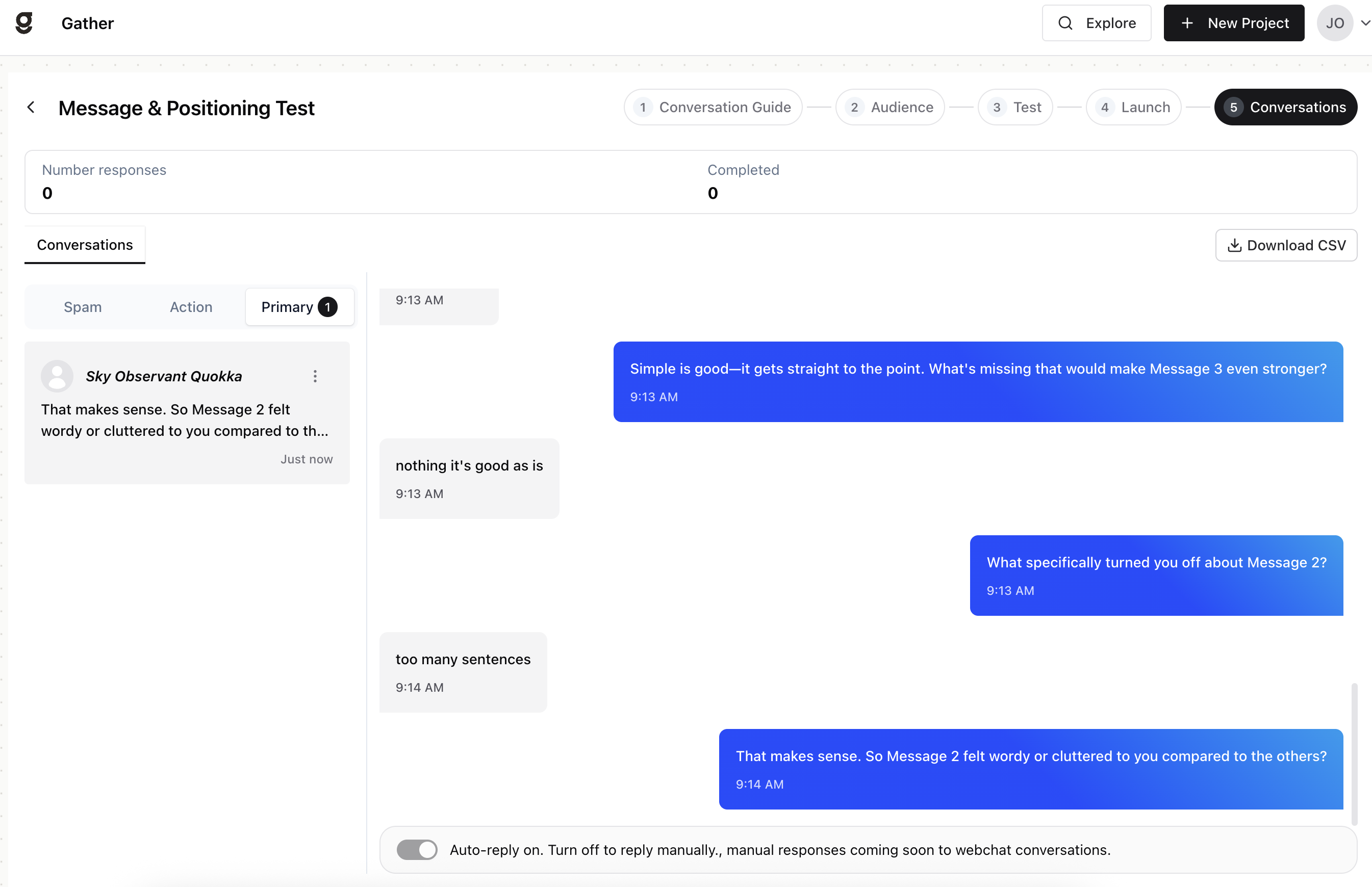Select the Spam filter tab
Image resolution: width=1372 pixels, height=887 pixels.
click(x=83, y=307)
